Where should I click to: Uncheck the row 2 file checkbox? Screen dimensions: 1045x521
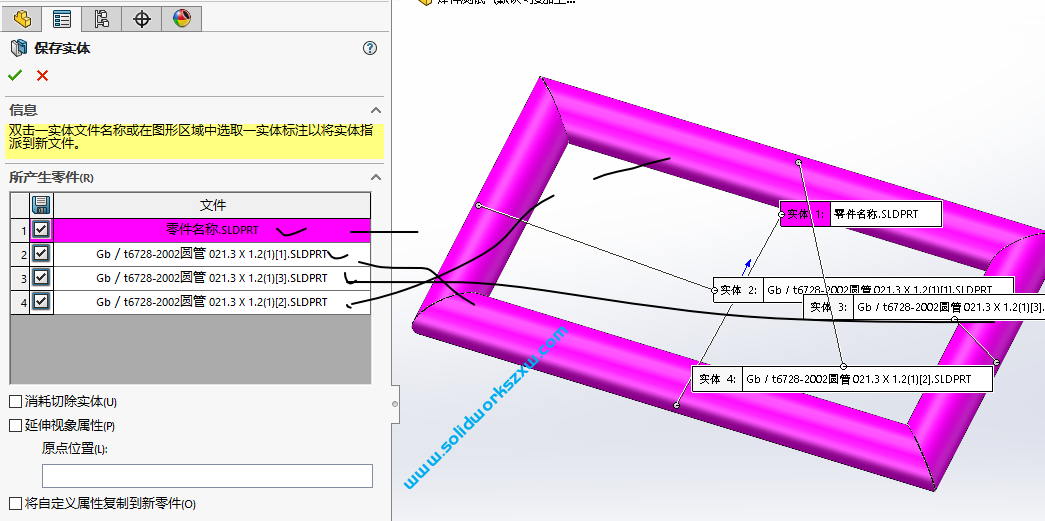click(x=41, y=253)
